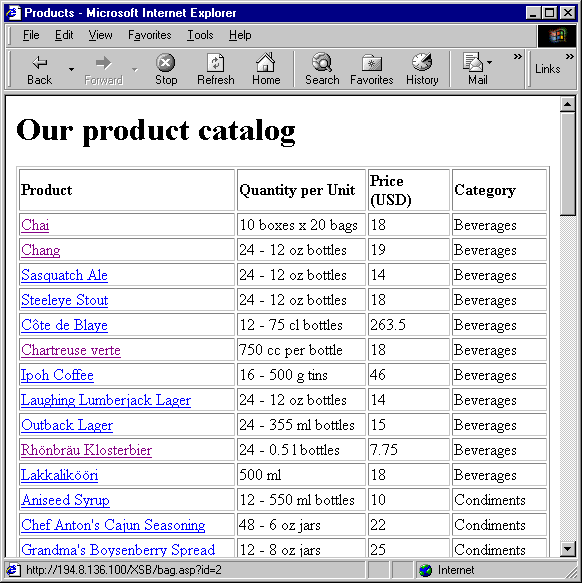Click the status bar URL text
The image size is (582, 583).
[123, 570]
